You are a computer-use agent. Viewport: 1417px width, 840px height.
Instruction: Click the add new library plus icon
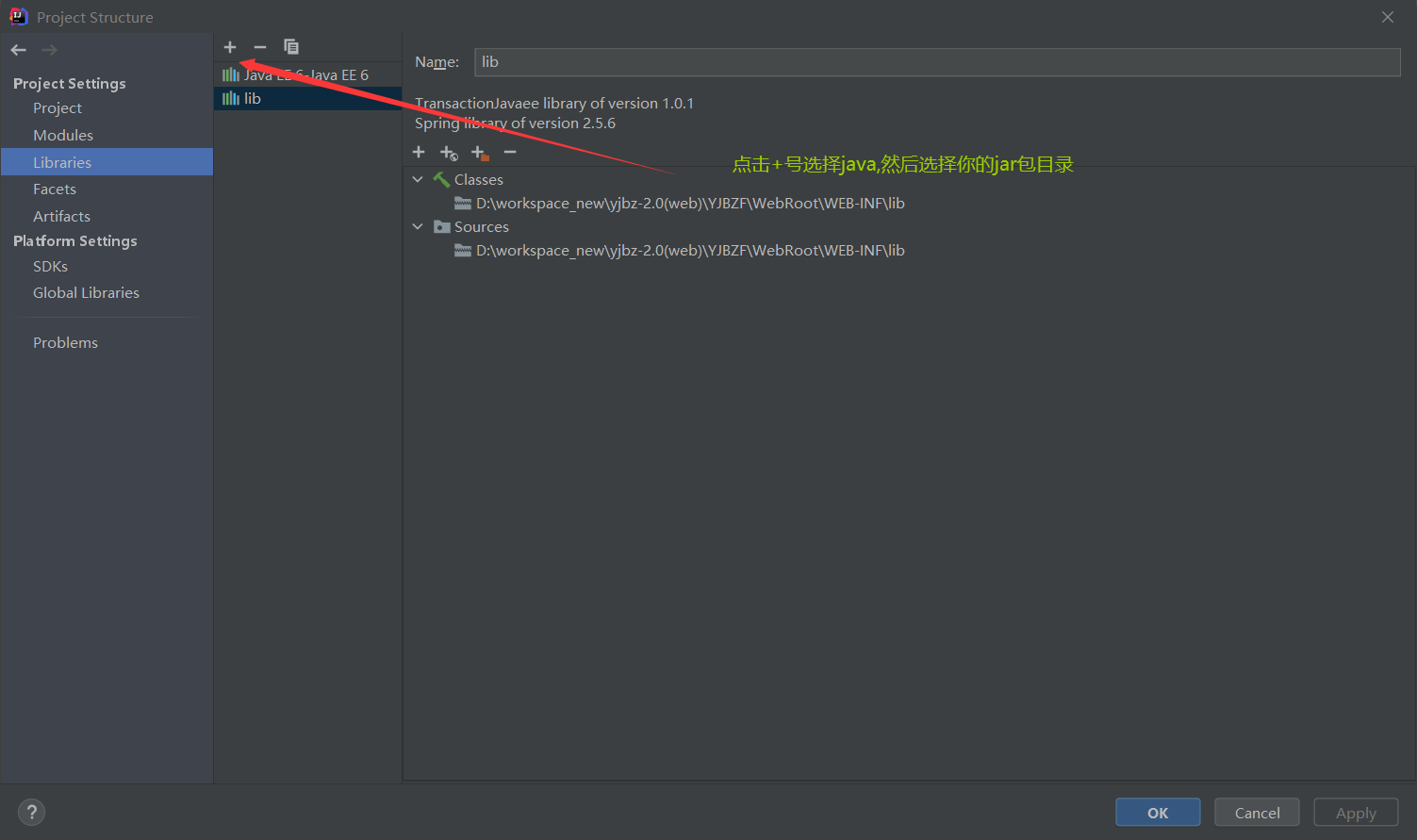[x=230, y=47]
